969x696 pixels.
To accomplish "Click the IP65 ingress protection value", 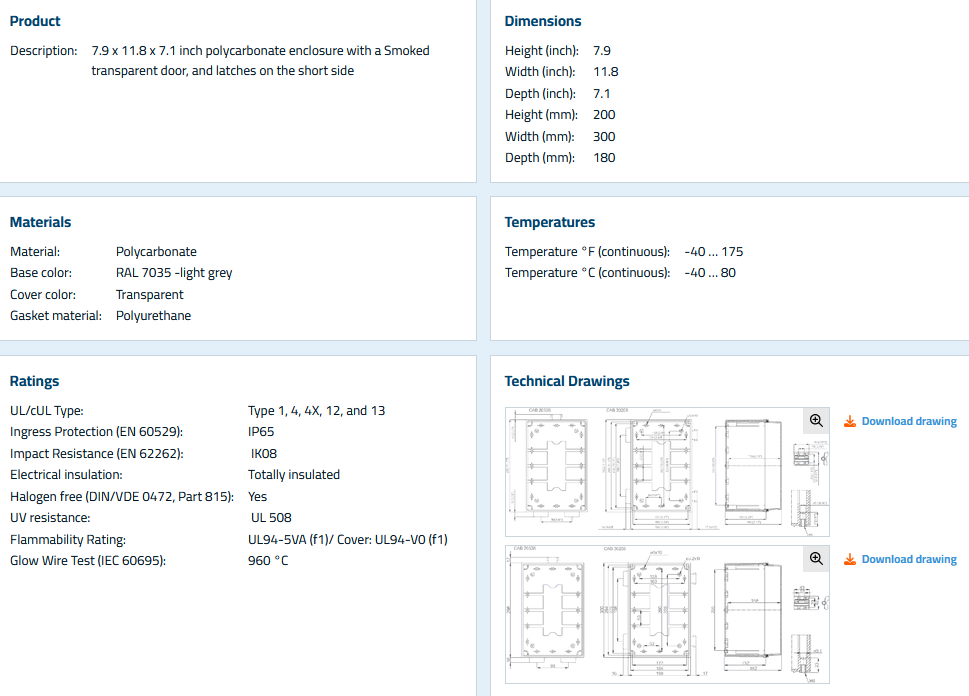I will point(261,432).
